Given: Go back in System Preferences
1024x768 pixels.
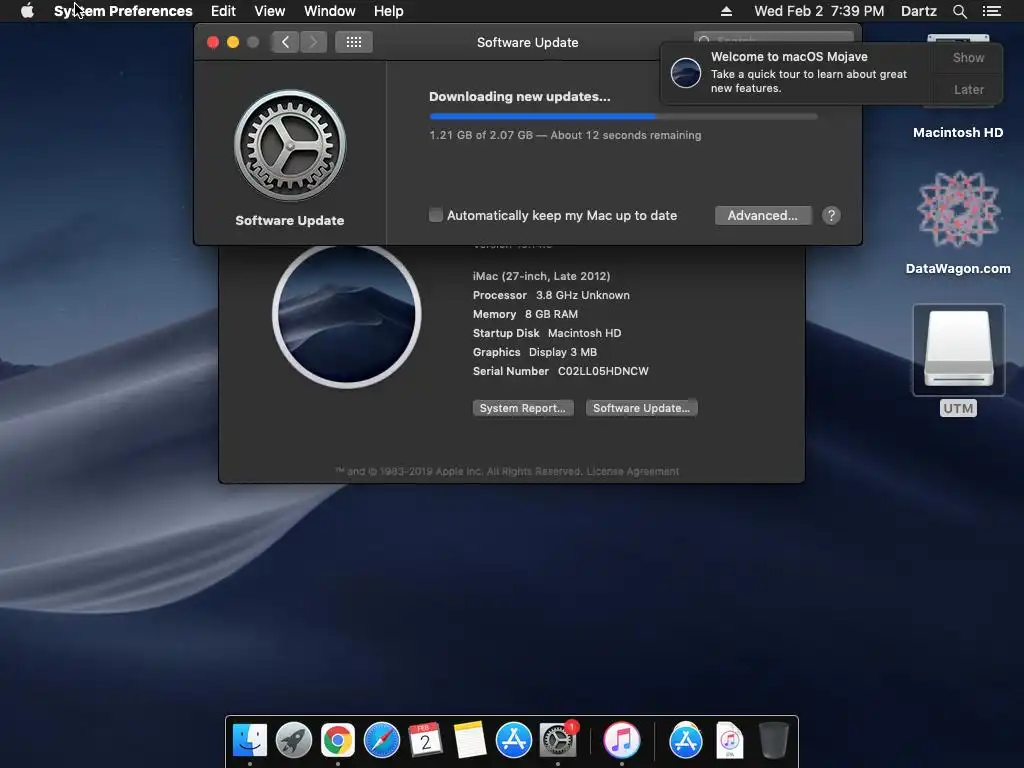Looking at the screenshot, I should (285, 42).
